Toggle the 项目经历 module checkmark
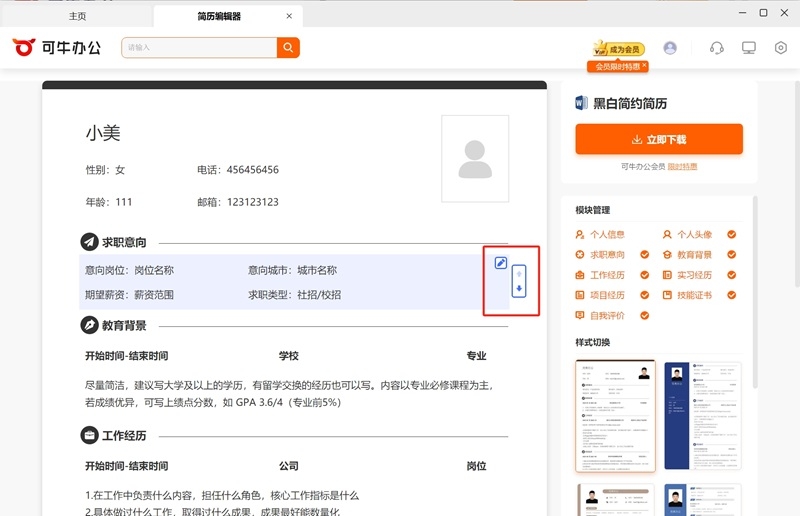The image size is (800, 516). [644, 295]
